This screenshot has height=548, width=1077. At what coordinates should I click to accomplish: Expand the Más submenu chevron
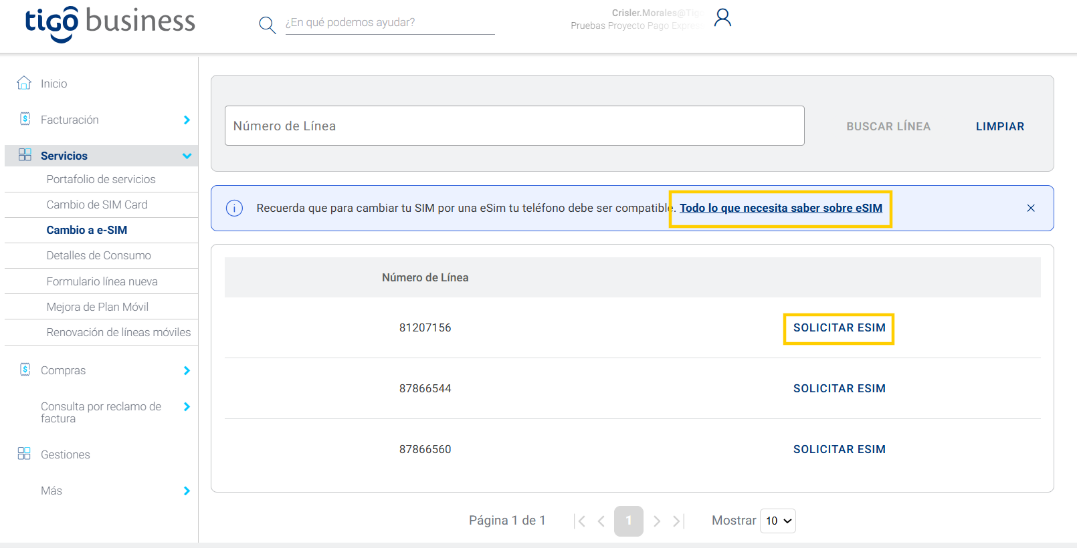pyautogui.click(x=187, y=490)
